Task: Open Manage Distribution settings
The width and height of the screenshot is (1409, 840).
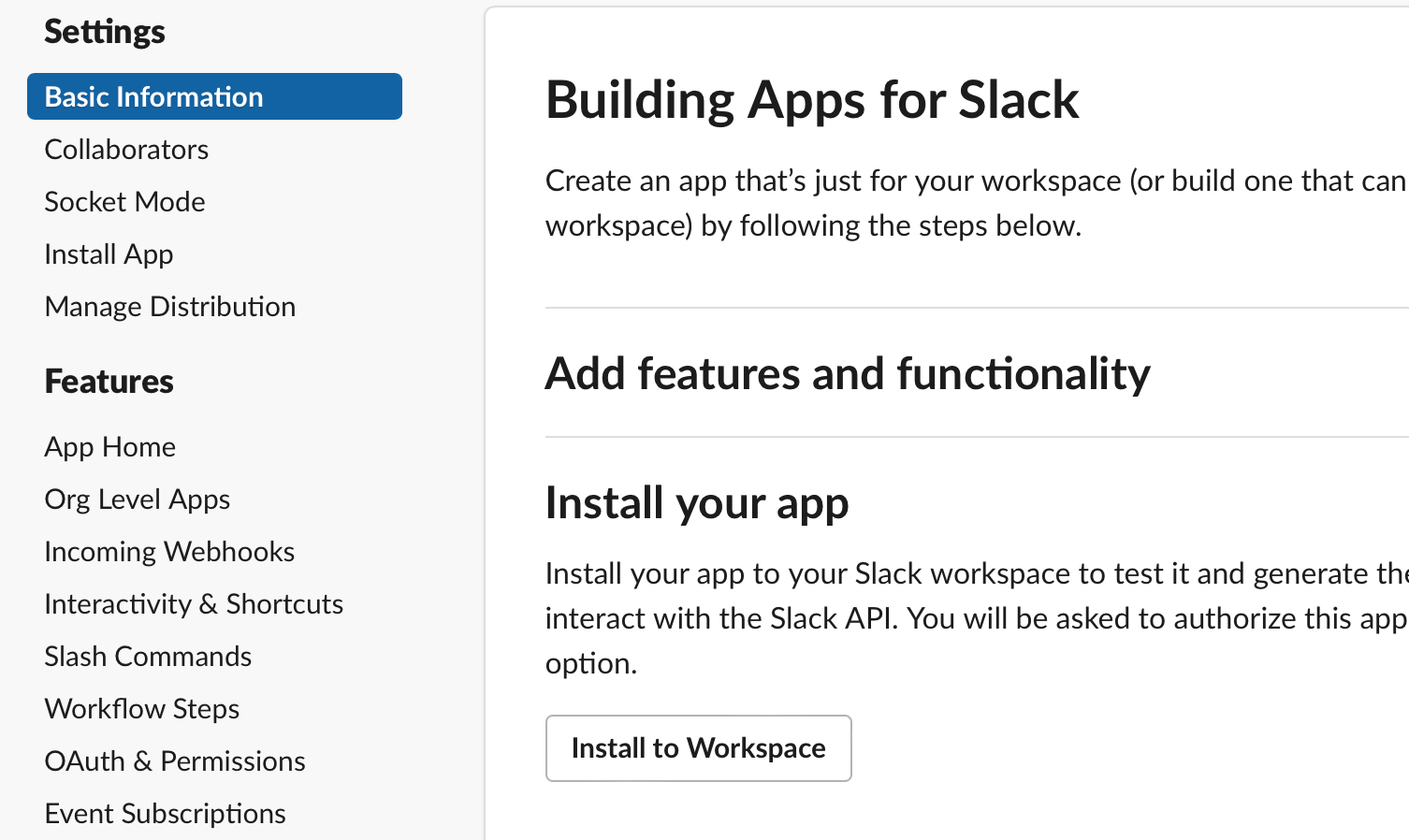Action: tap(169, 306)
